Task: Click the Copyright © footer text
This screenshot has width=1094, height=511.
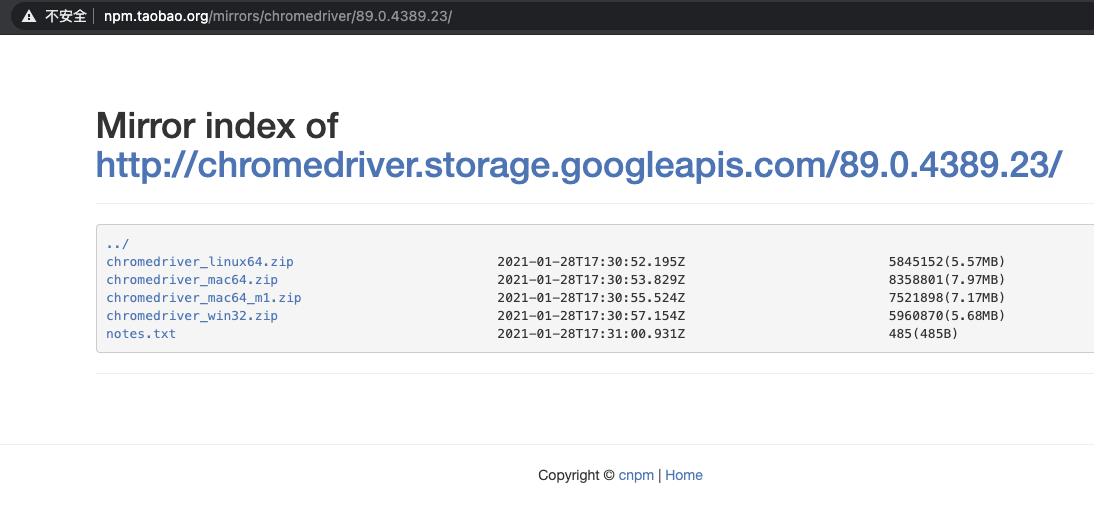Action: coord(576,475)
